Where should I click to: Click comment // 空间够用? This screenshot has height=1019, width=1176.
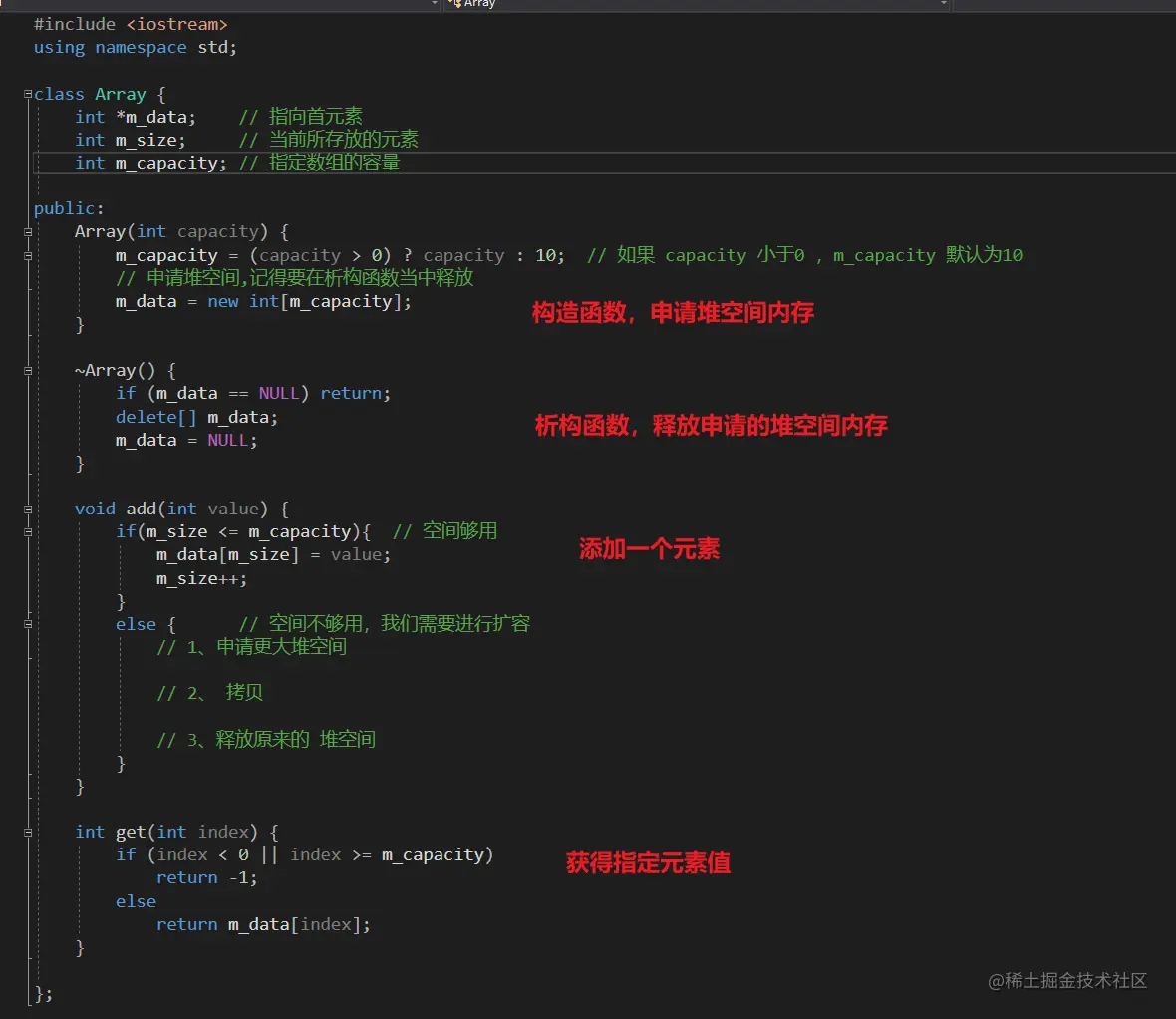[444, 532]
